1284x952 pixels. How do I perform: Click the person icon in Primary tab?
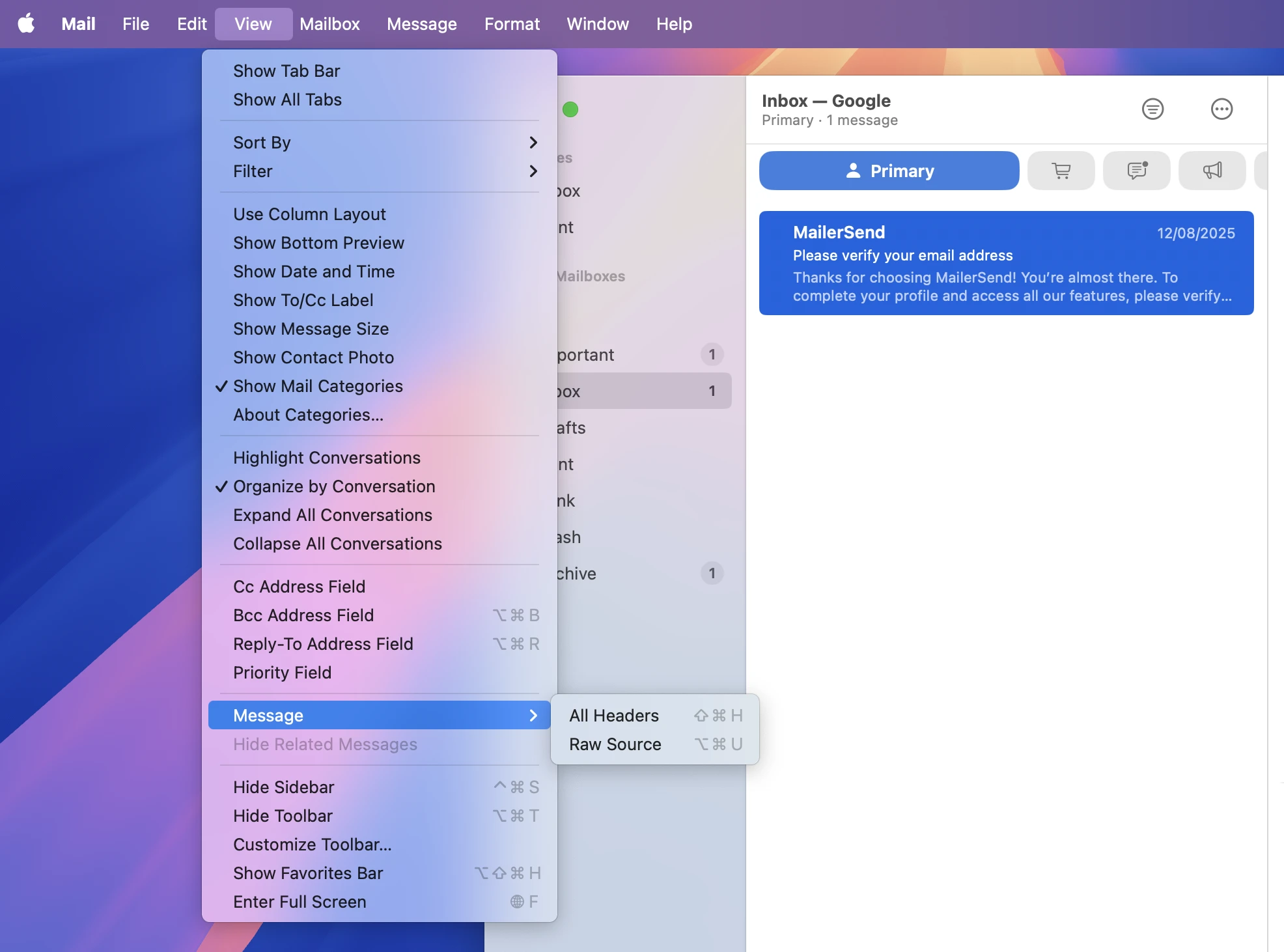pos(853,171)
